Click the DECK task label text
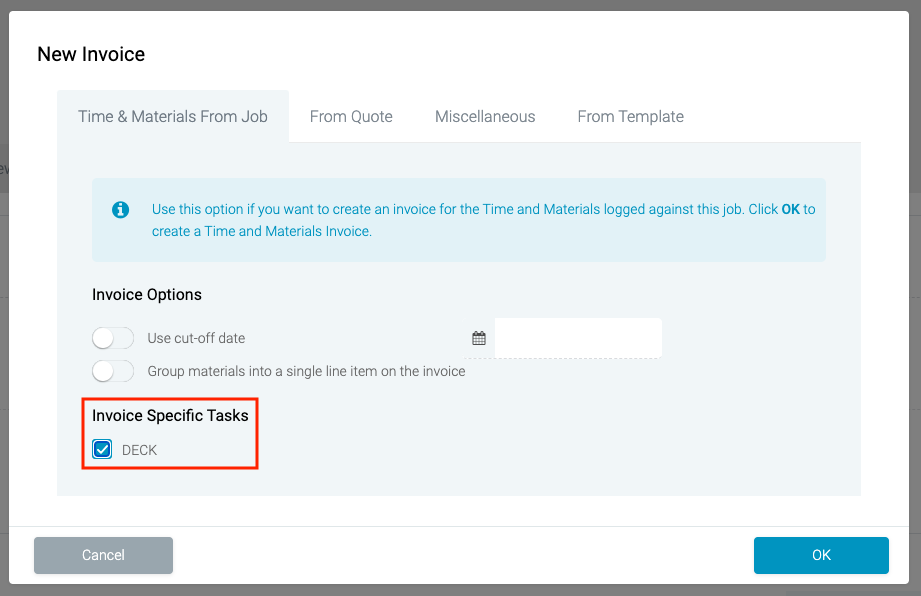 [x=138, y=450]
